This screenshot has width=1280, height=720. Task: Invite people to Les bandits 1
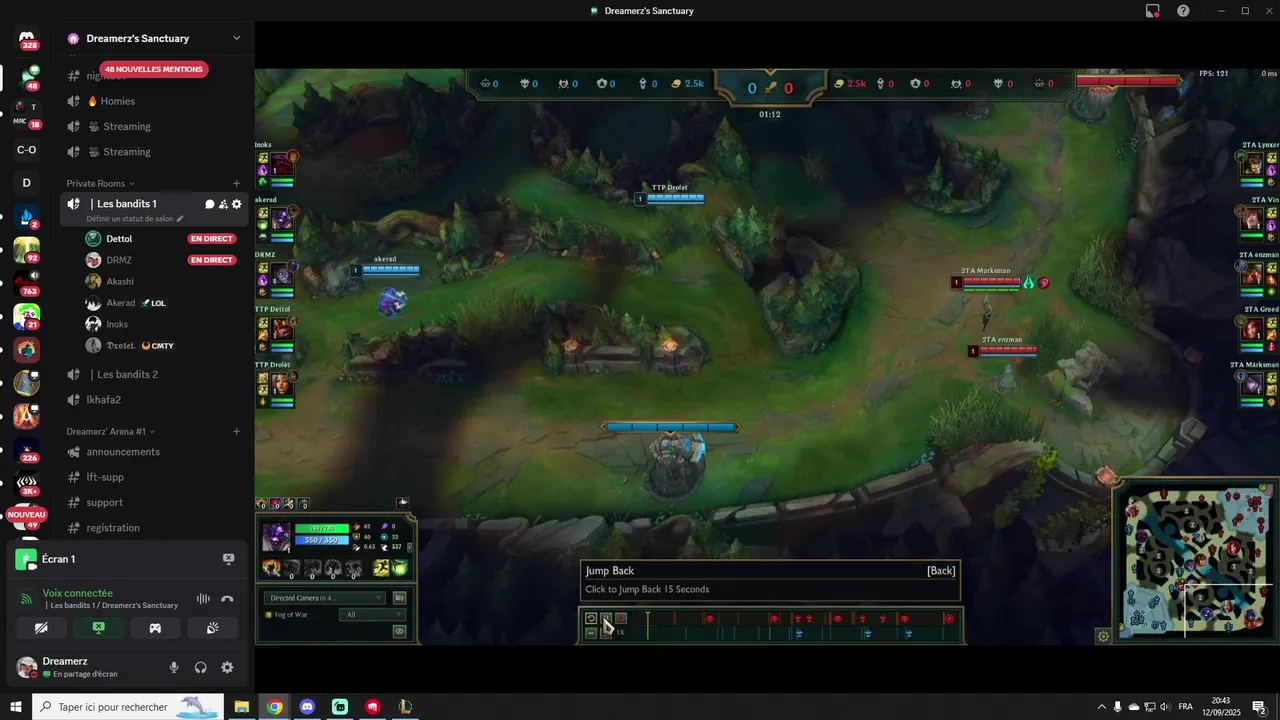223,204
